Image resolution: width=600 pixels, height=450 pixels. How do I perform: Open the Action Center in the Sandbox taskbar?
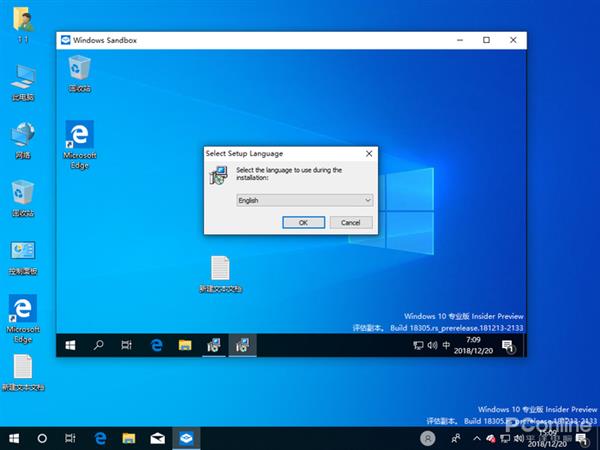click(509, 346)
